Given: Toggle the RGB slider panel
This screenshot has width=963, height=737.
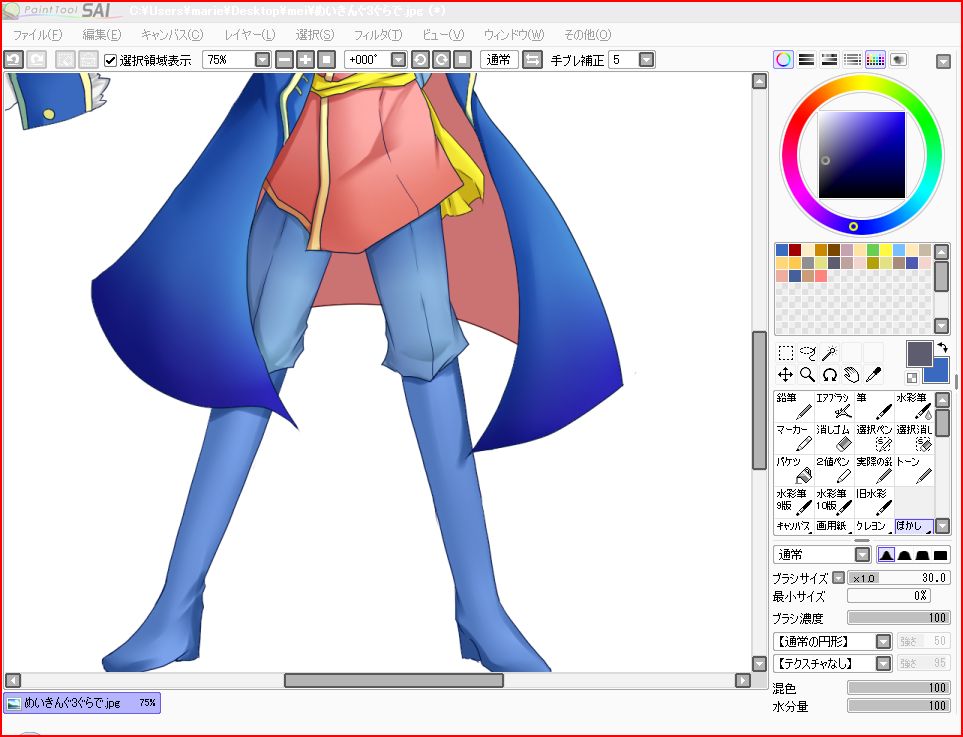Looking at the screenshot, I should coord(806,60).
